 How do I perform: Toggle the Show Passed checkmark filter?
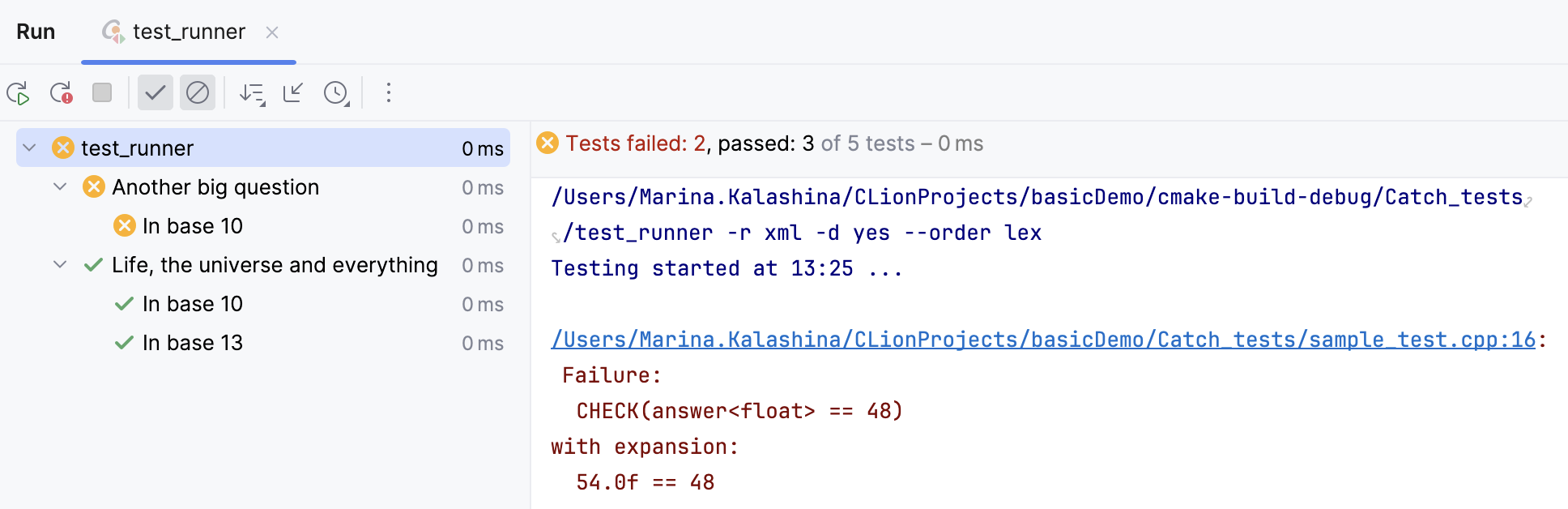pos(156,92)
